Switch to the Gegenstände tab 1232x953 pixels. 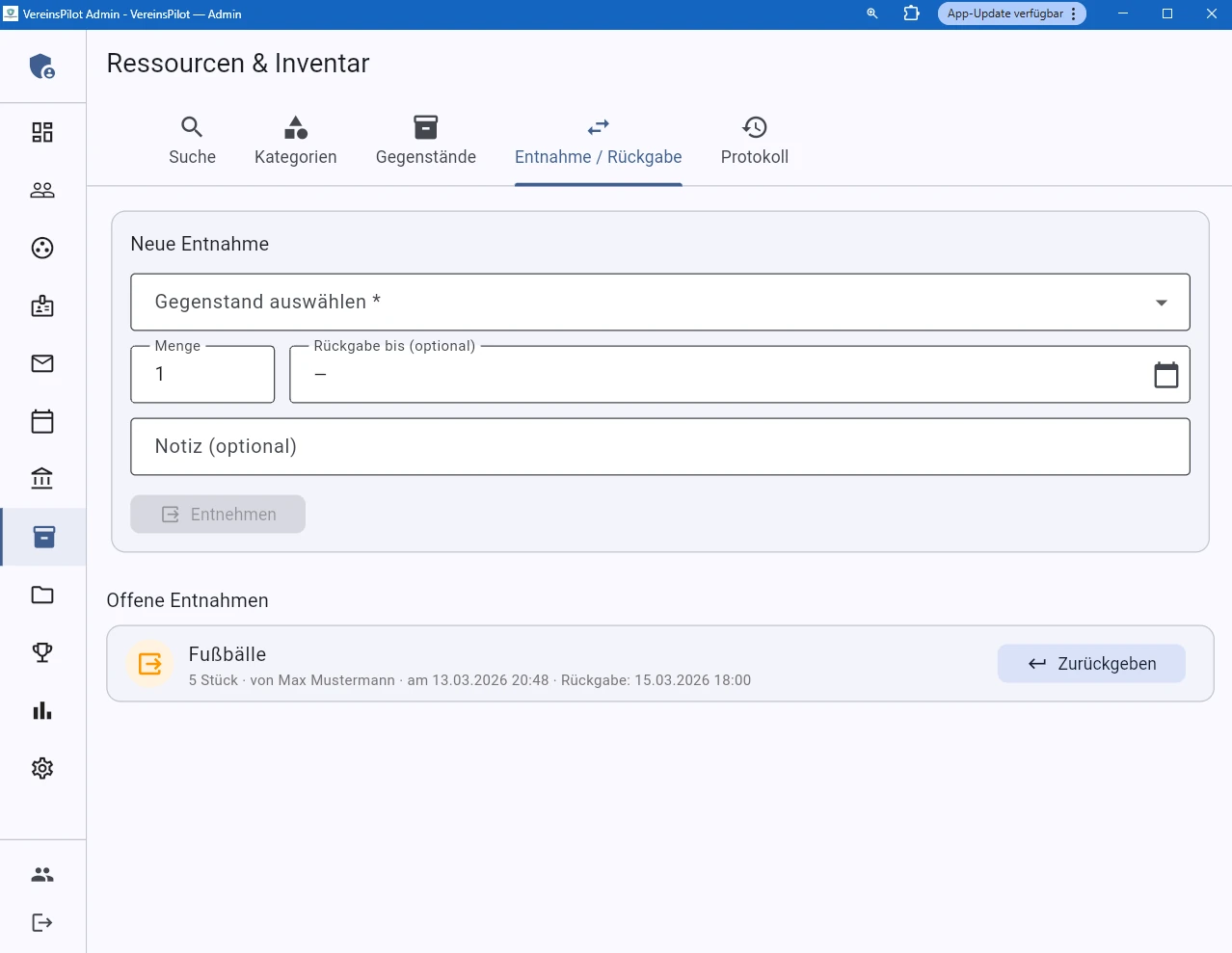425,141
